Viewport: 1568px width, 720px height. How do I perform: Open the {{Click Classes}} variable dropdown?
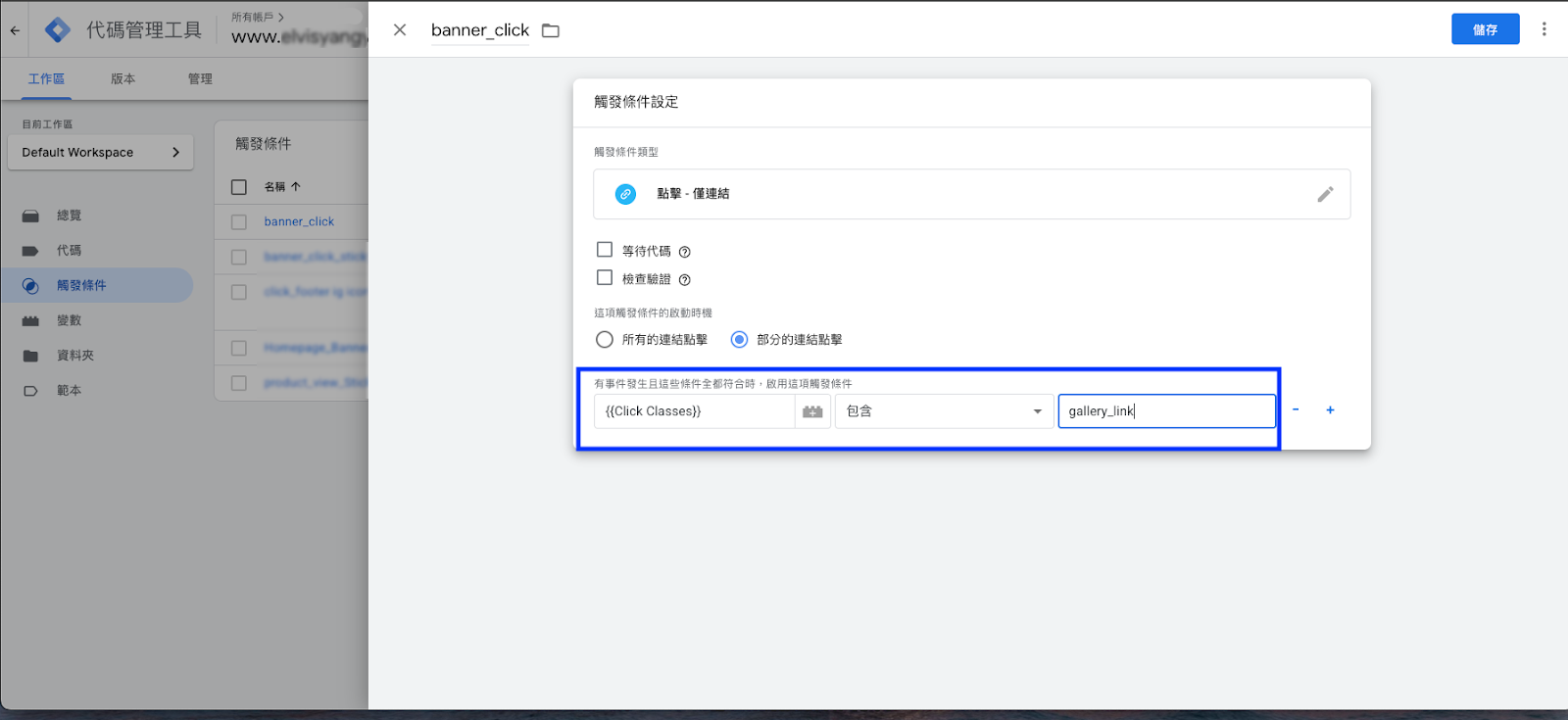coord(694,411)
